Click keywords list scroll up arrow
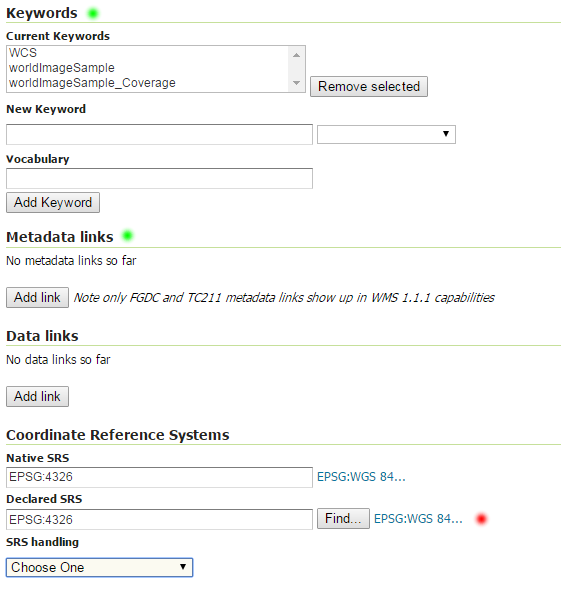 click(x=296, y=55)
